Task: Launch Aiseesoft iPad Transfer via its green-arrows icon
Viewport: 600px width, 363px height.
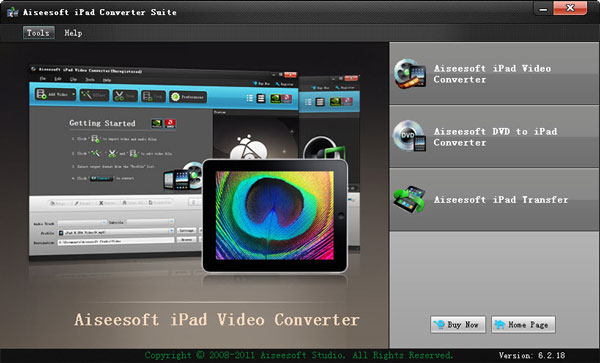Action: point(409,199)
